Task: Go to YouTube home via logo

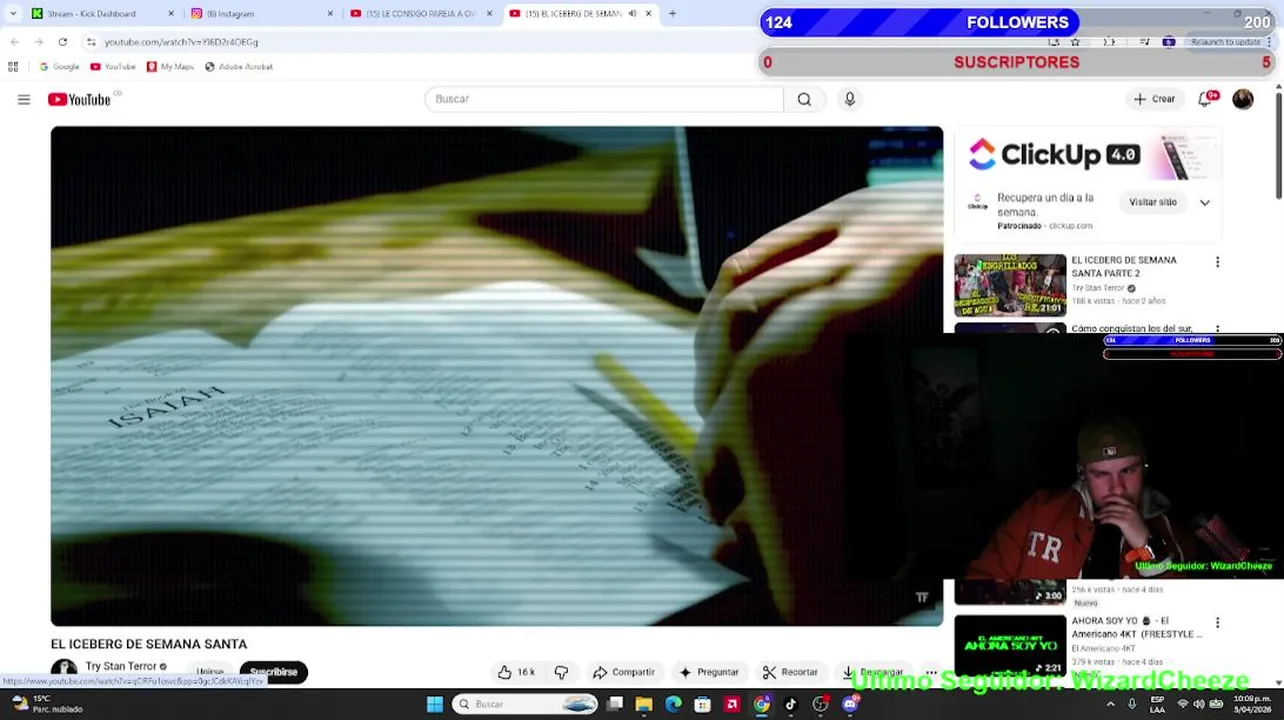Action: click(79, 99)
